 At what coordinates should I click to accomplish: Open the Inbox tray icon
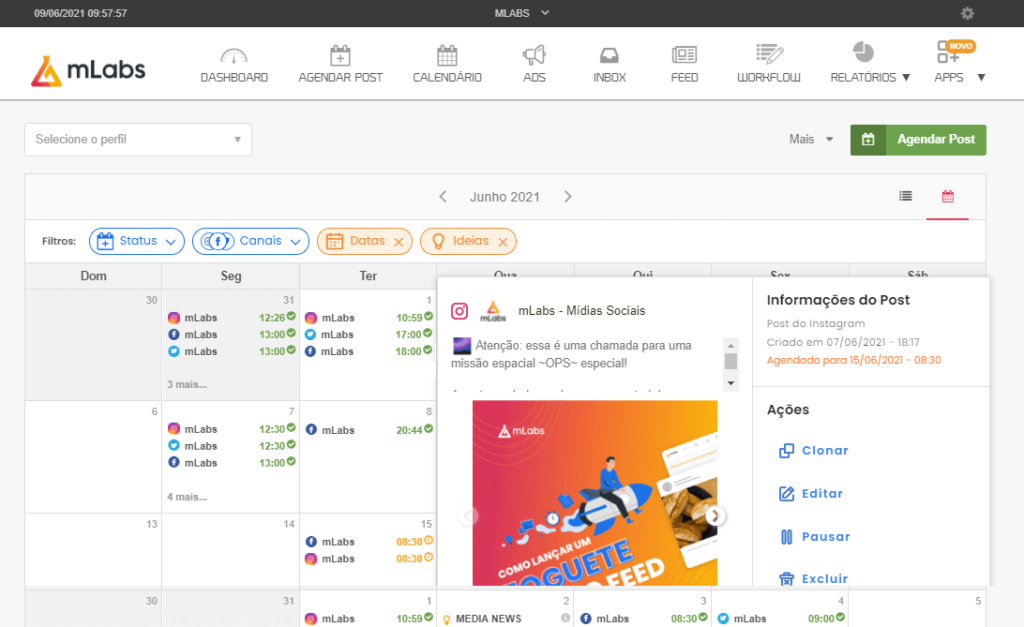609,56
